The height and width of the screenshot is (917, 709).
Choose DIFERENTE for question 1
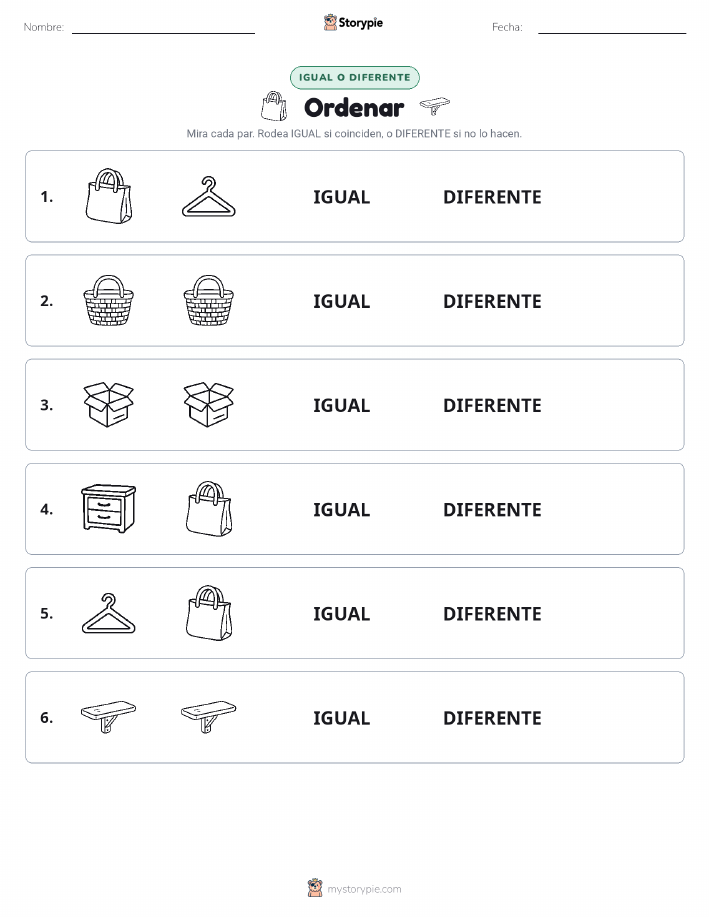pyautogui.click(x=492, y=197)
